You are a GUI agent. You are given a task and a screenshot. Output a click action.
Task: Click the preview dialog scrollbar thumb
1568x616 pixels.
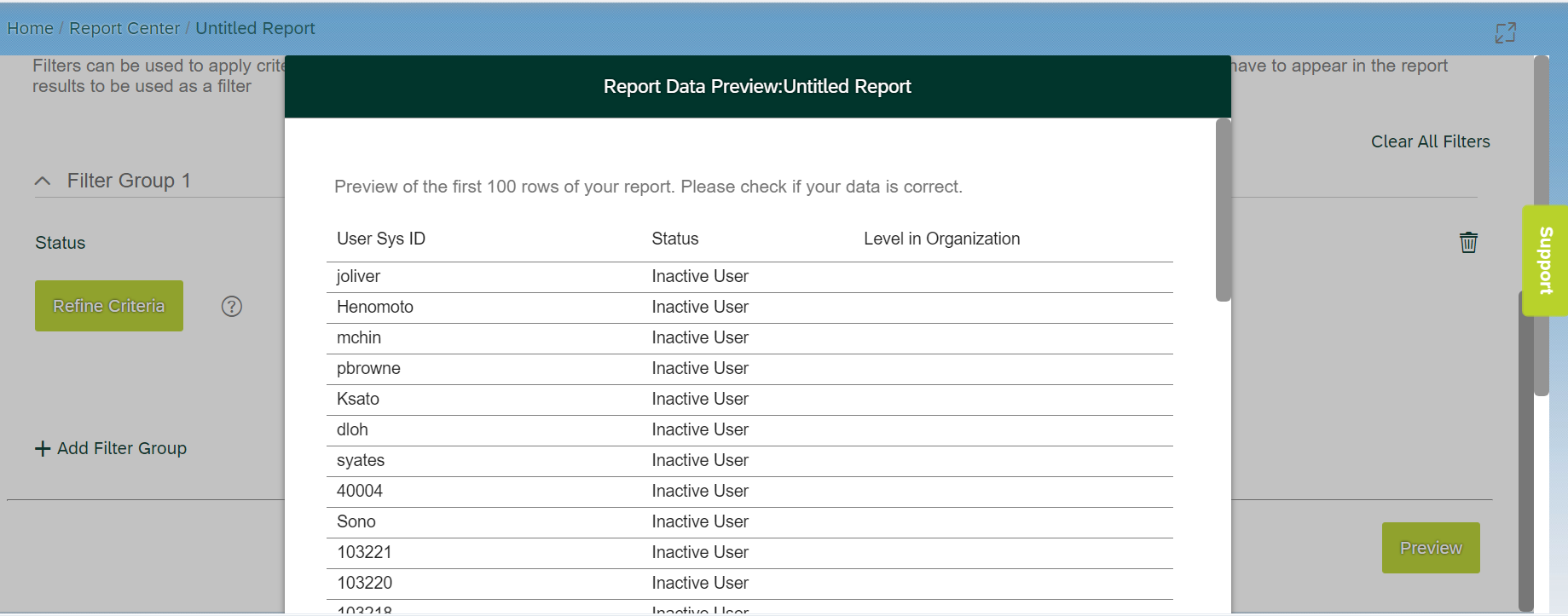1224,210
